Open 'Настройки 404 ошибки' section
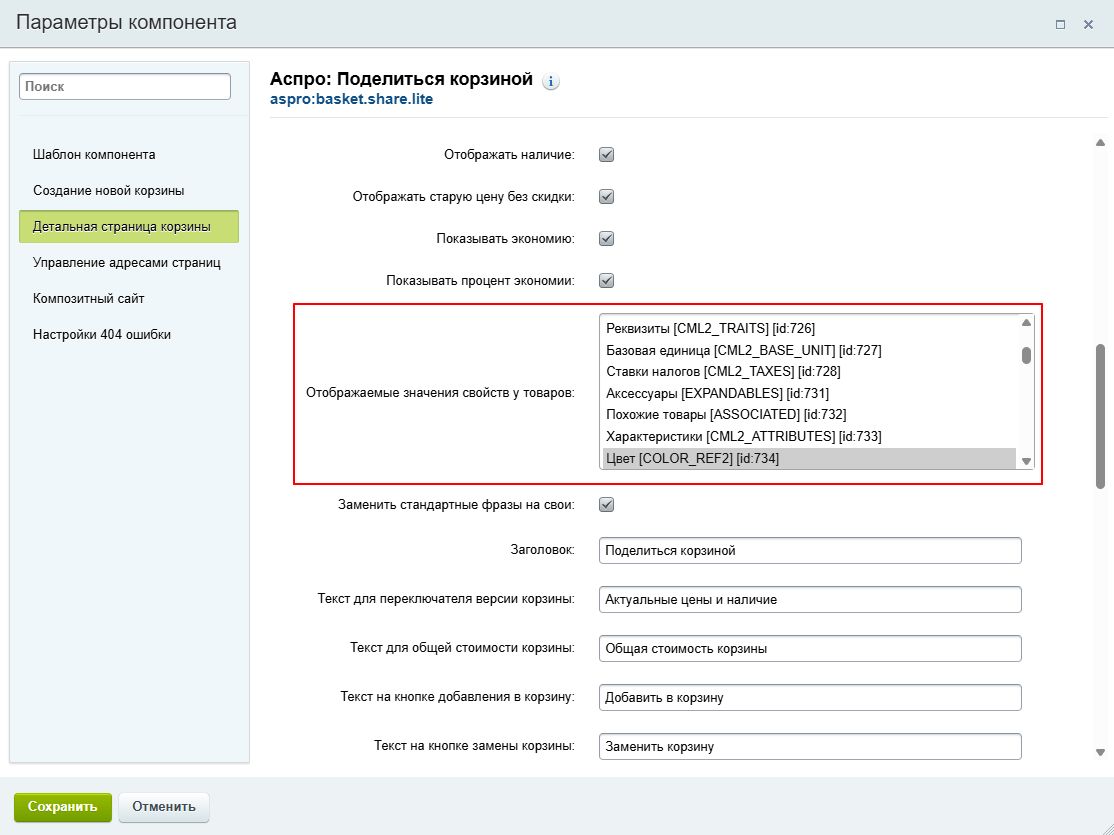The height and width of the screenshot is (835, 1114). pyautogui.click(x=102, y=335)
